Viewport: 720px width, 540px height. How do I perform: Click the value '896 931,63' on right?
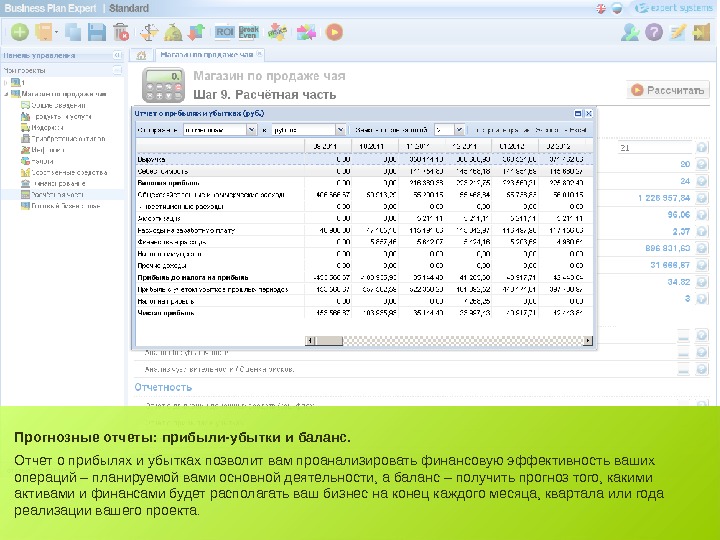[668, 248]
